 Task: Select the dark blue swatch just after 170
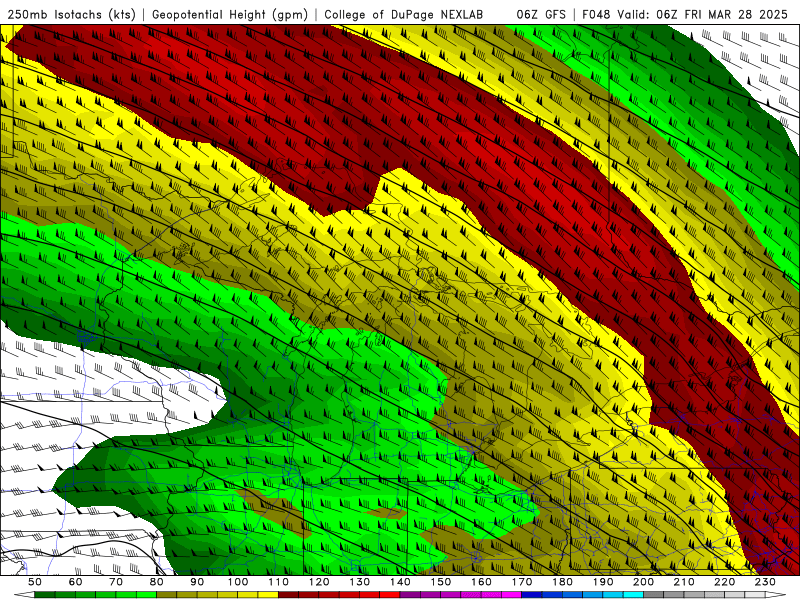point(532,595)
